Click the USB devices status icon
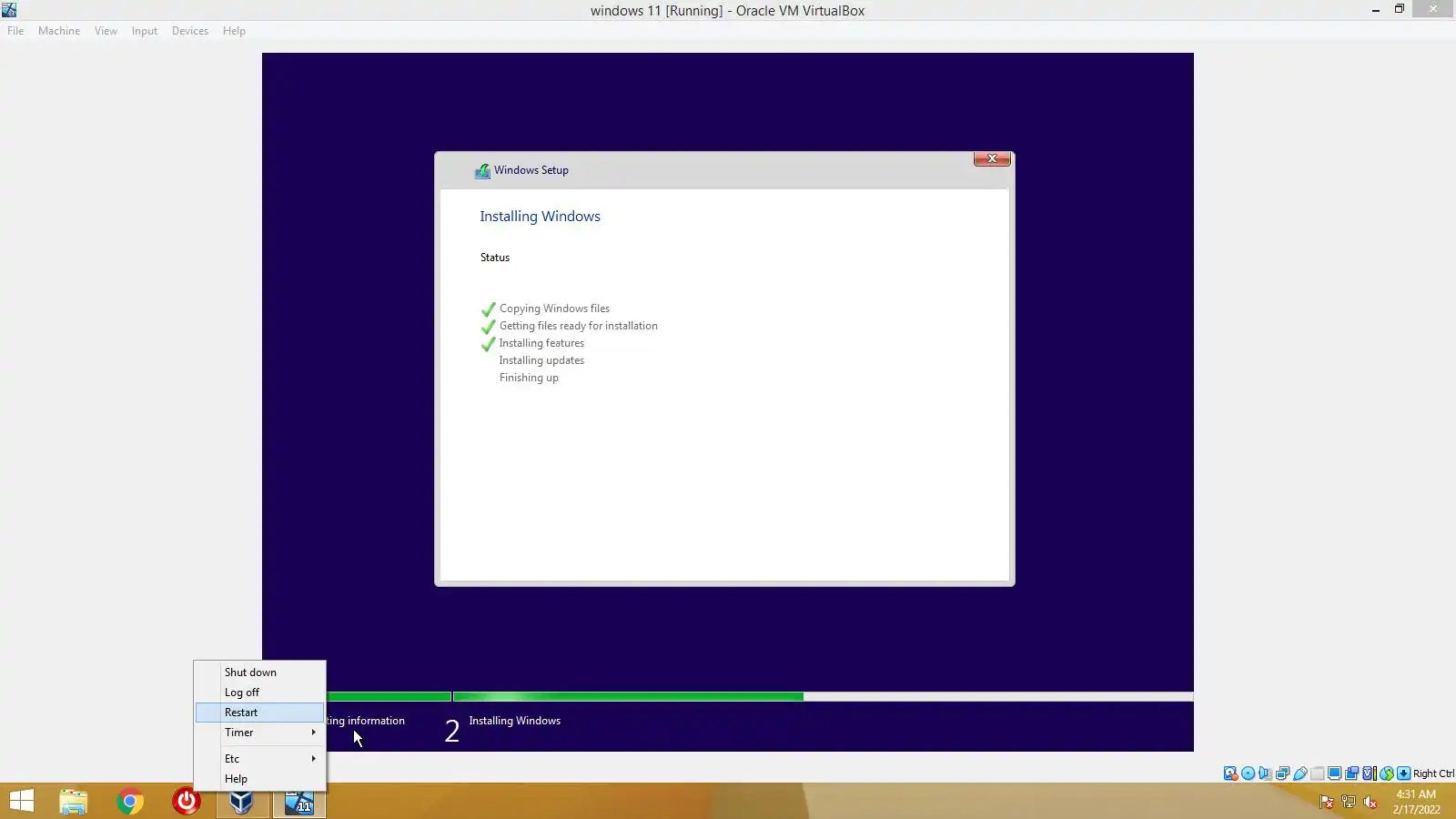Screen dimensions: 1456x819 pos(1300,773)
